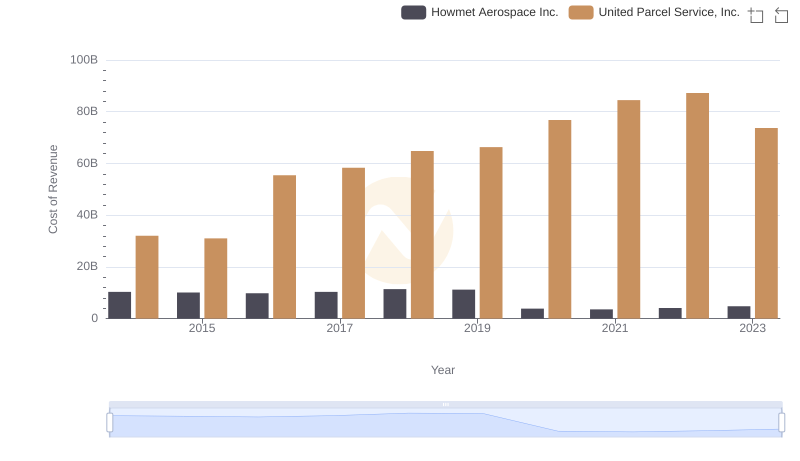Click the Howmet bar for 2020
800x461 pixels.
pyautogui.click(x=532, y=314)
